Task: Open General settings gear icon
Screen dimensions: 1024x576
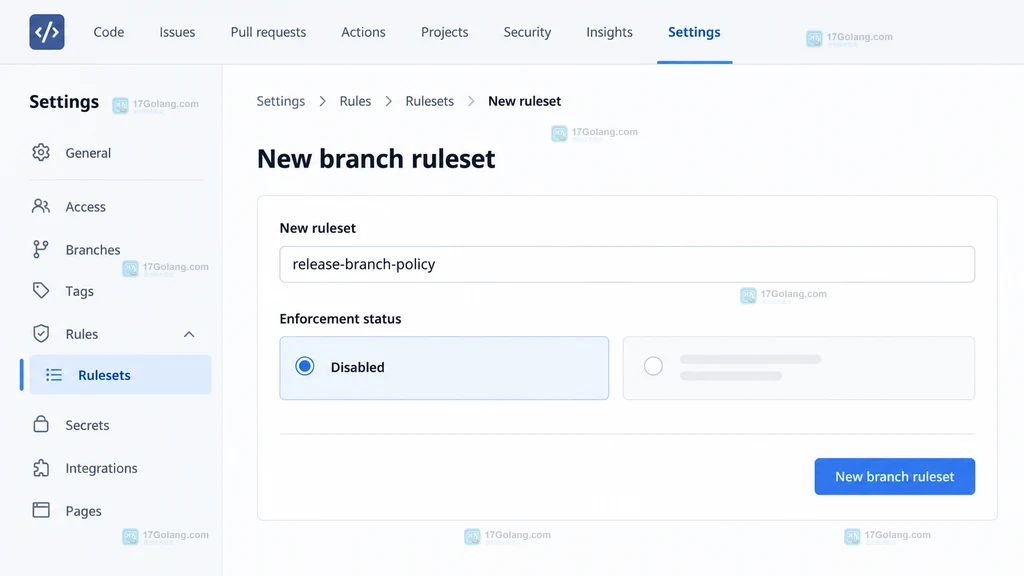Action: coord(41,152)
